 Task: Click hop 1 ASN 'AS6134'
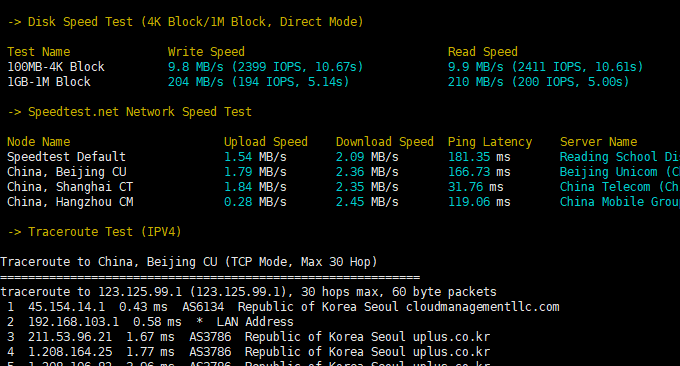(203, 307)
